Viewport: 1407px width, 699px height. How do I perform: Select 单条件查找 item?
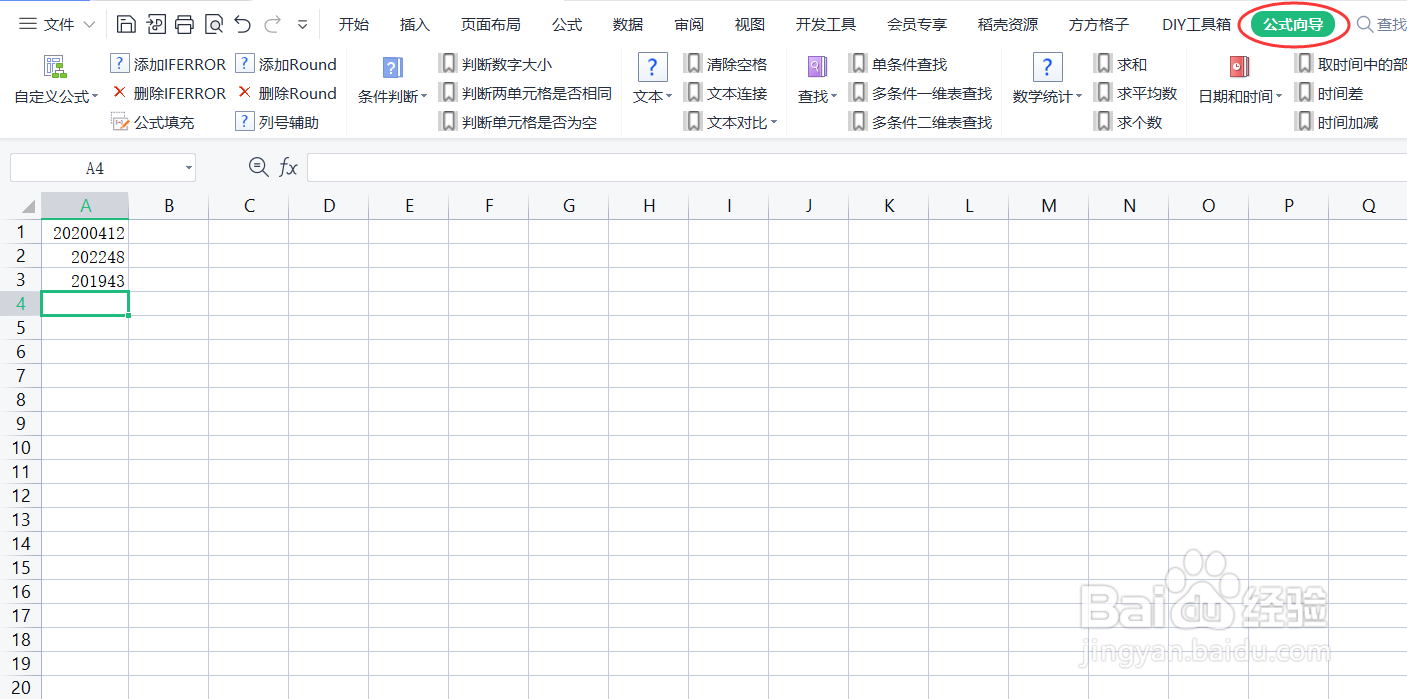click(x=898, y=64)
